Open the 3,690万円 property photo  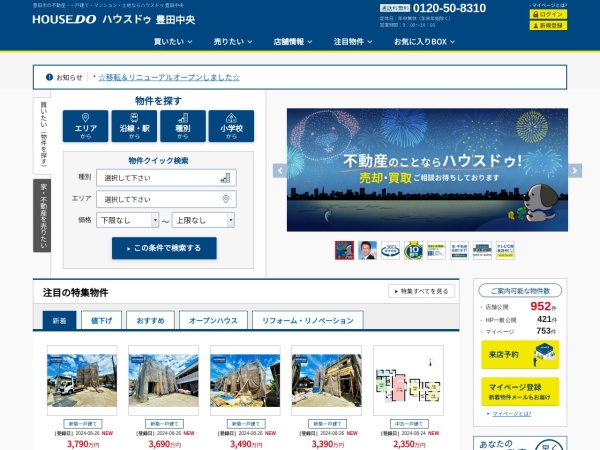[x=163, y=380]
